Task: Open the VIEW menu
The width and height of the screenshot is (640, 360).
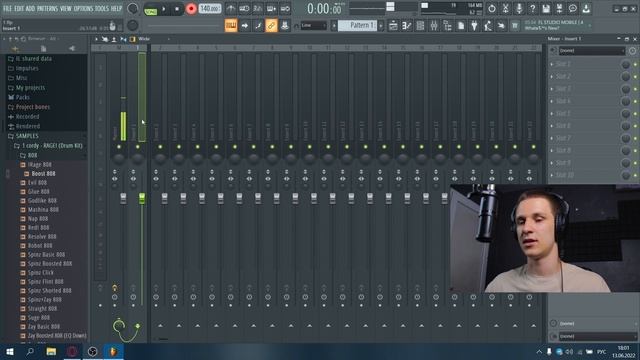Action: (66, 9)
